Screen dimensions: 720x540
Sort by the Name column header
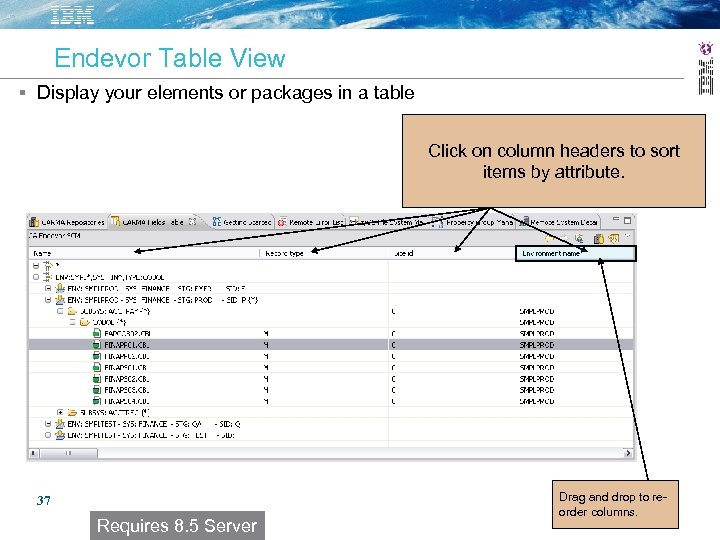(144, 253)
